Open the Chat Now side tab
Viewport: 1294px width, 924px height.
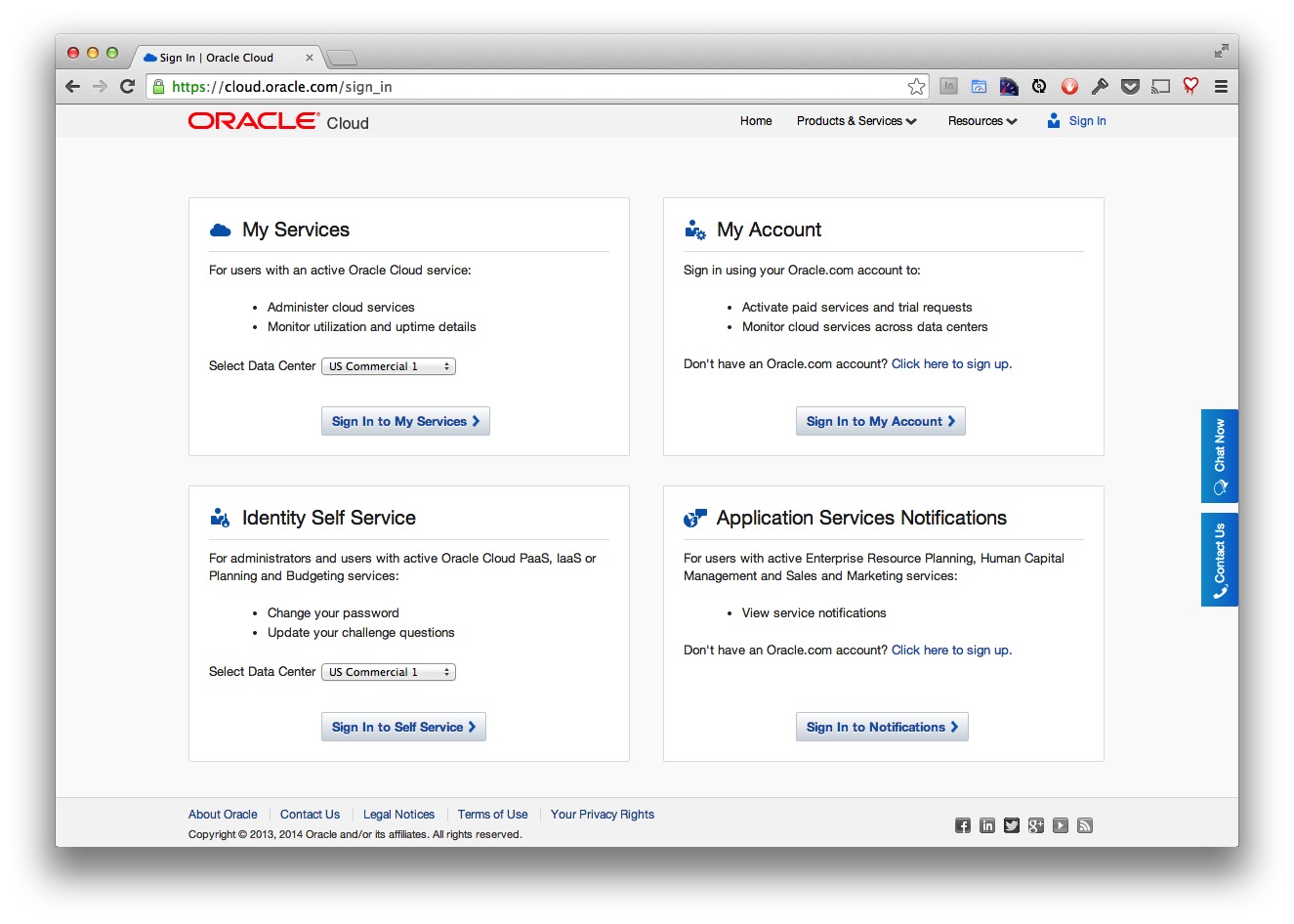coord(1220,456)
